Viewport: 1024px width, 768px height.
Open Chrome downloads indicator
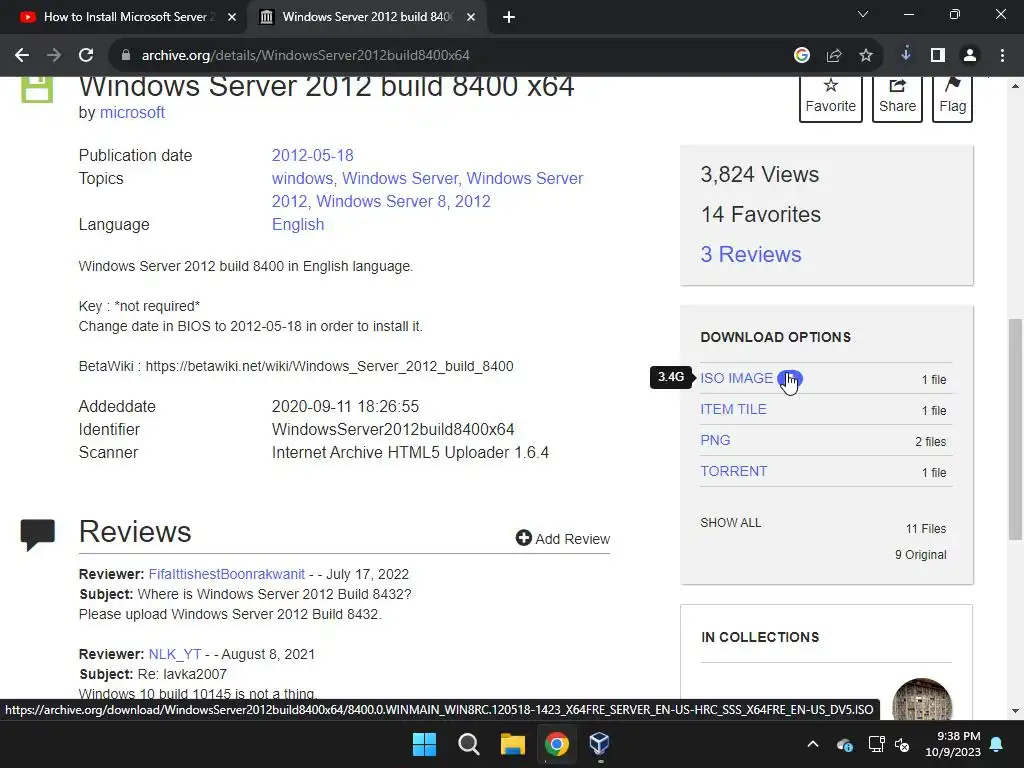point(906,55)
